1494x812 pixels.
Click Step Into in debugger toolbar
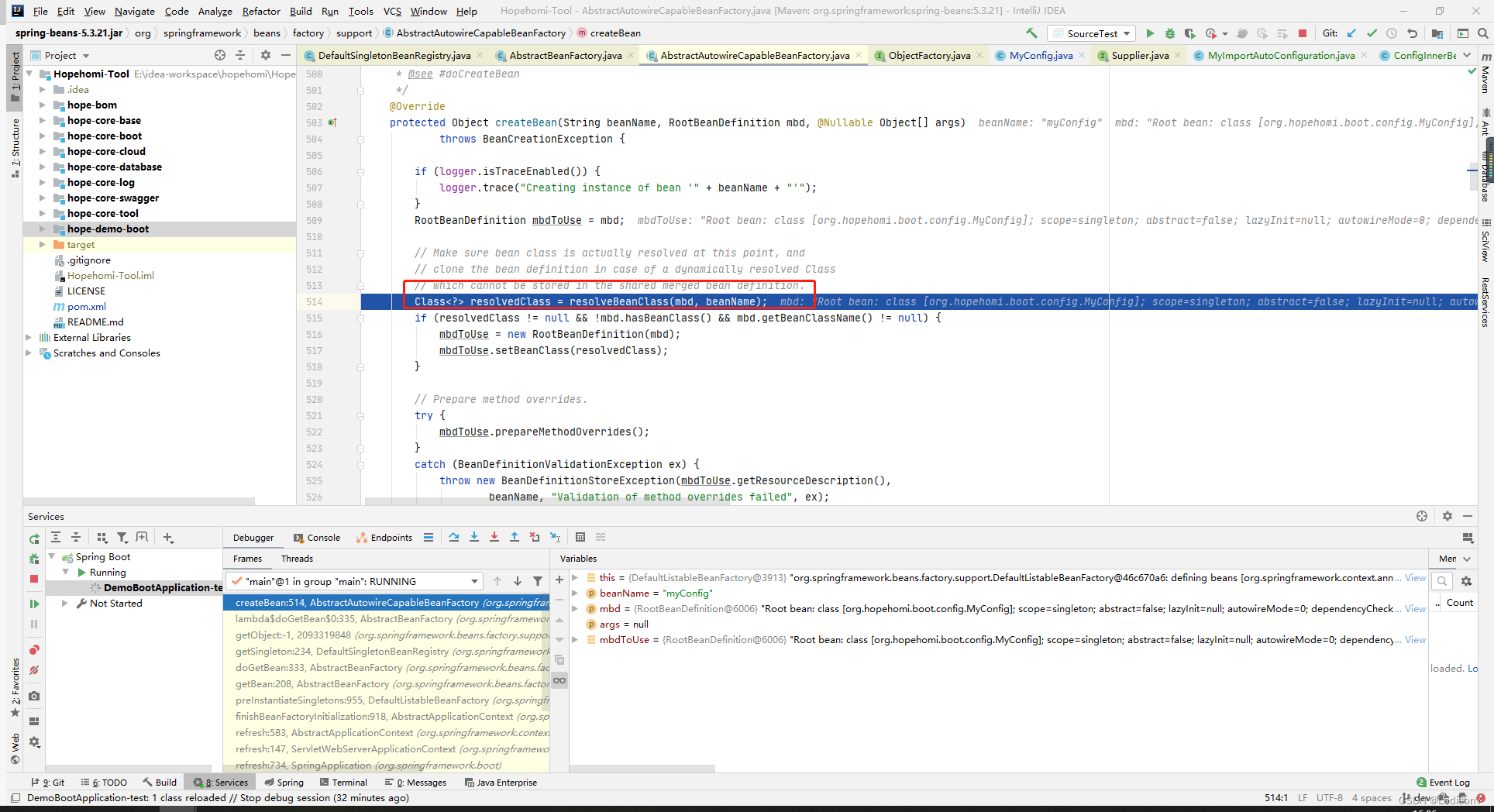474,537
